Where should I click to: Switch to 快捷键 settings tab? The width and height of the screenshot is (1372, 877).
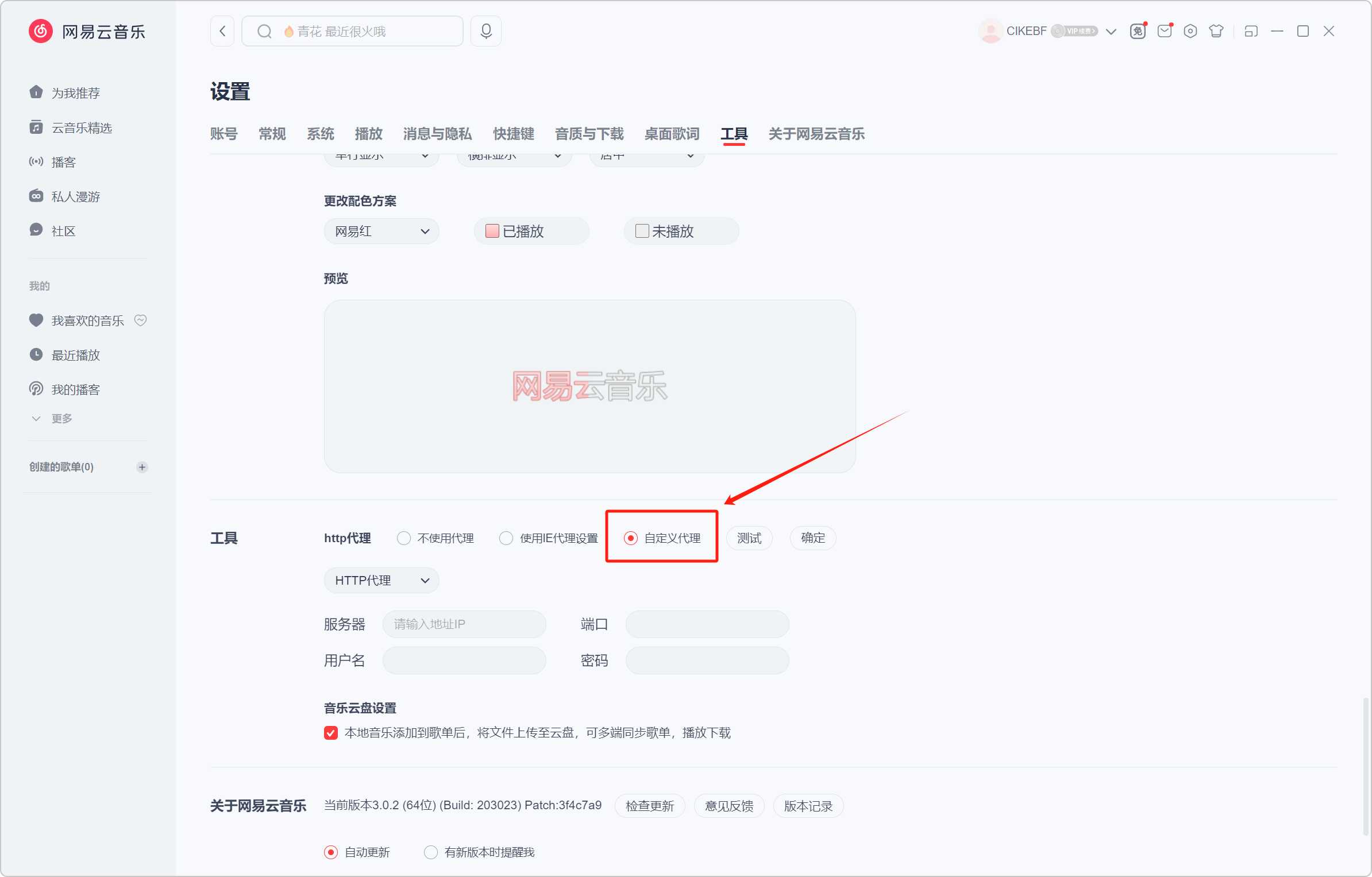tap(514, 134)
